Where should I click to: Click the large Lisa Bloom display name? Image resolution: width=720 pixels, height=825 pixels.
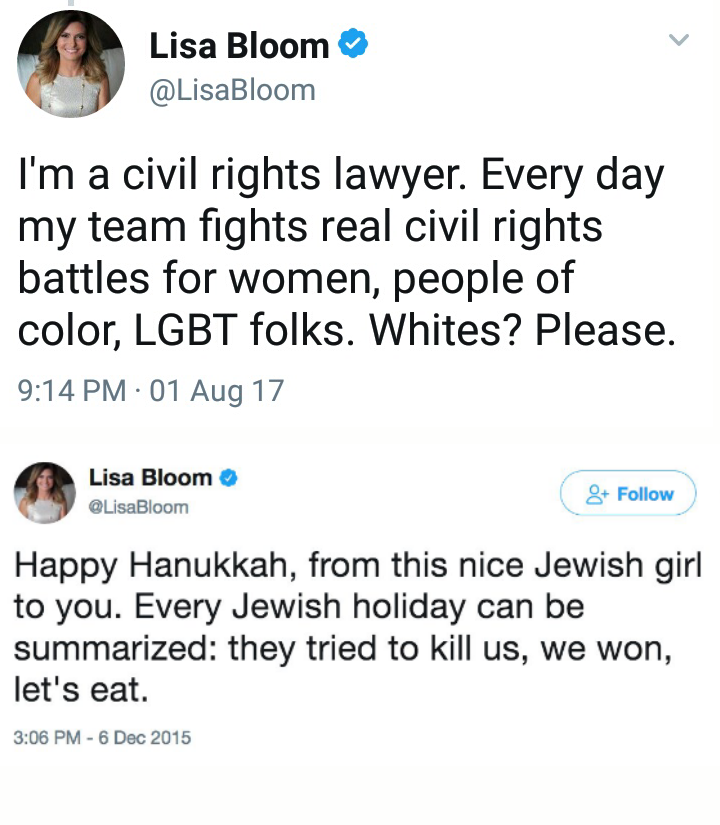(239, 45)
